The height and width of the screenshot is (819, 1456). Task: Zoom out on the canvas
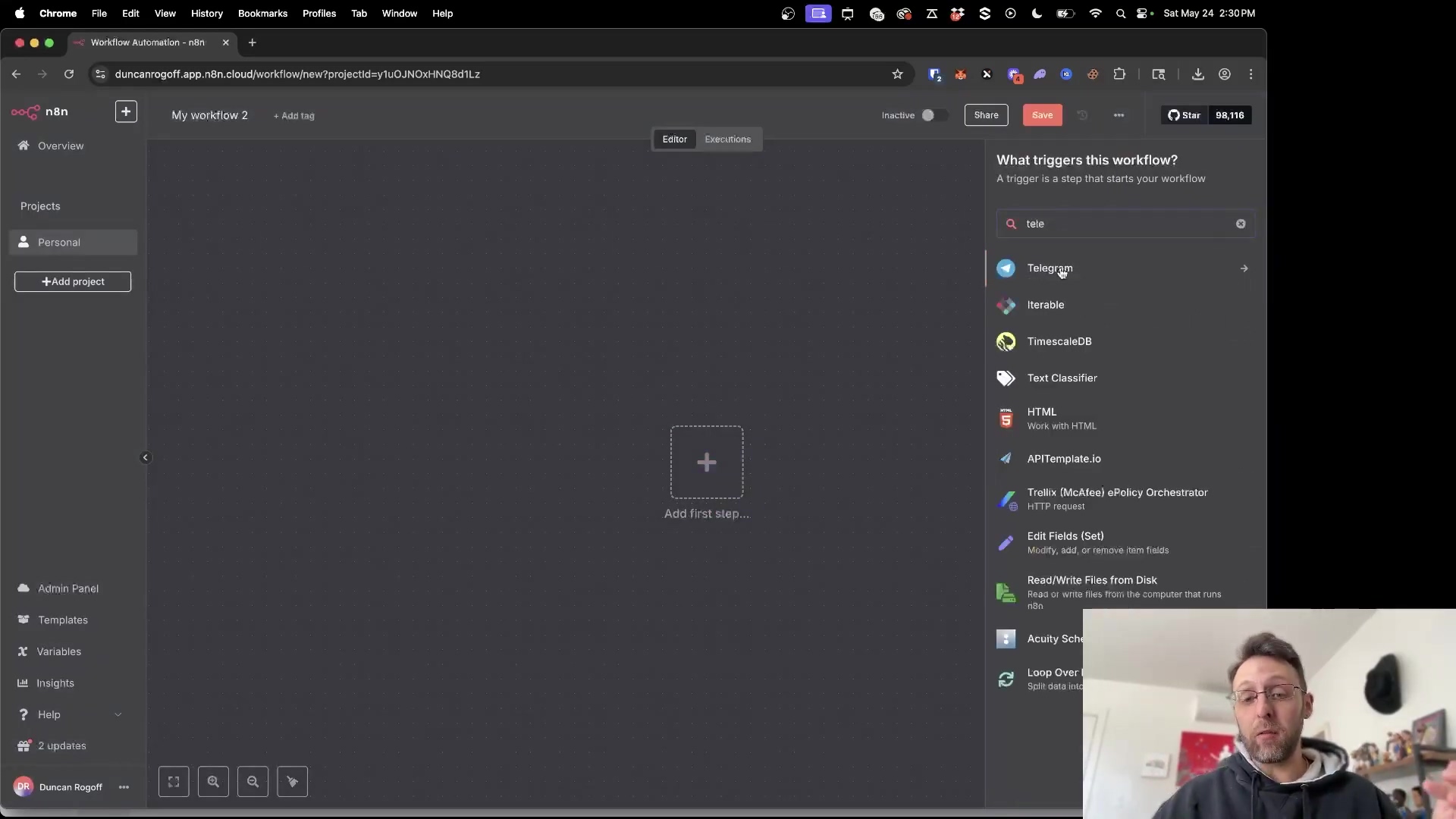coord(253,782)
